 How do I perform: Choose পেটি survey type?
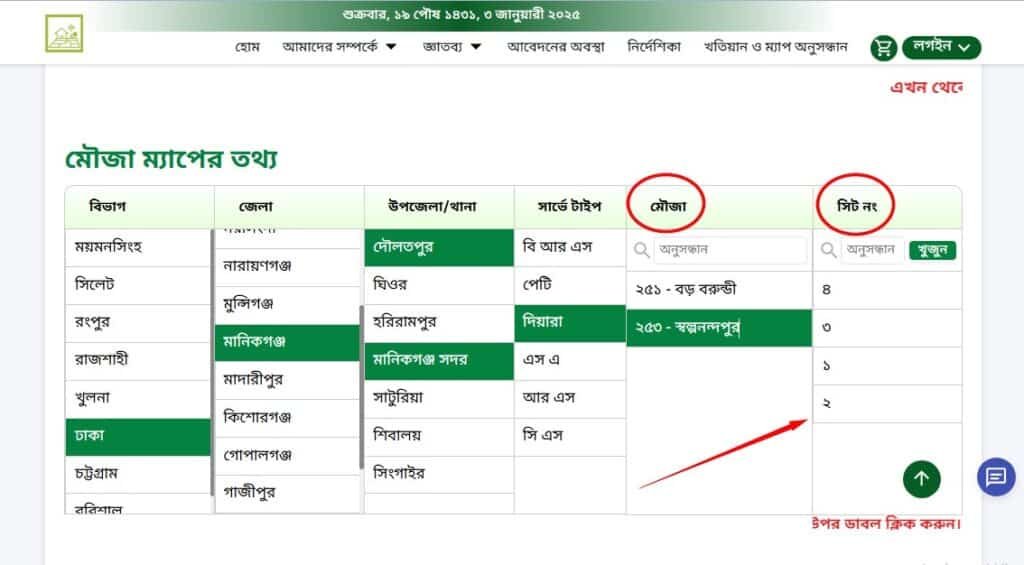[570, 285]
